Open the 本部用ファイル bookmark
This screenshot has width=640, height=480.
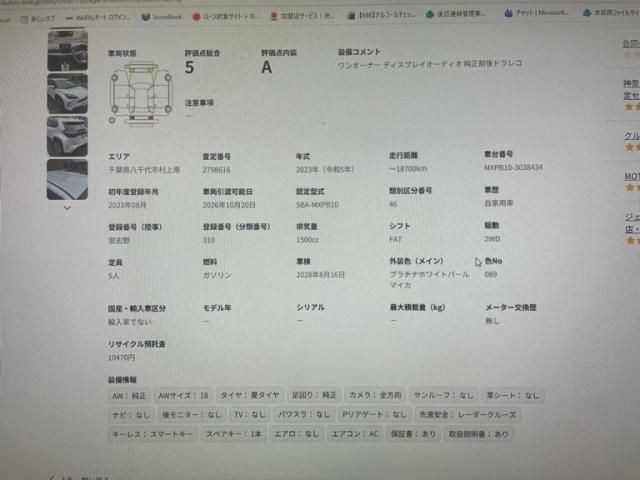[x=611, y=13]
